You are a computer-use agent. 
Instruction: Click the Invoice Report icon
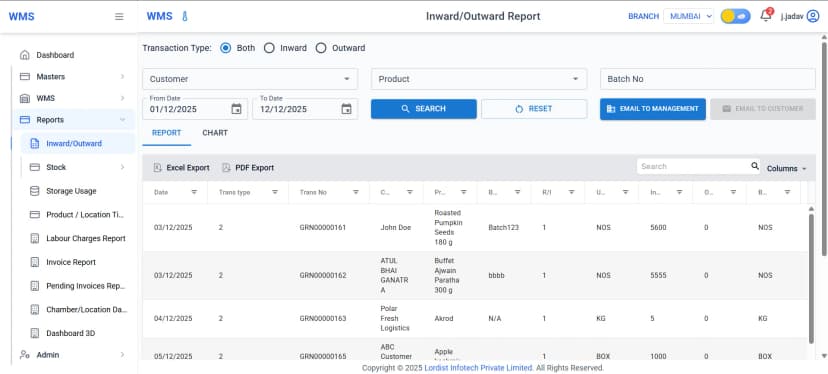coord(35,262)
